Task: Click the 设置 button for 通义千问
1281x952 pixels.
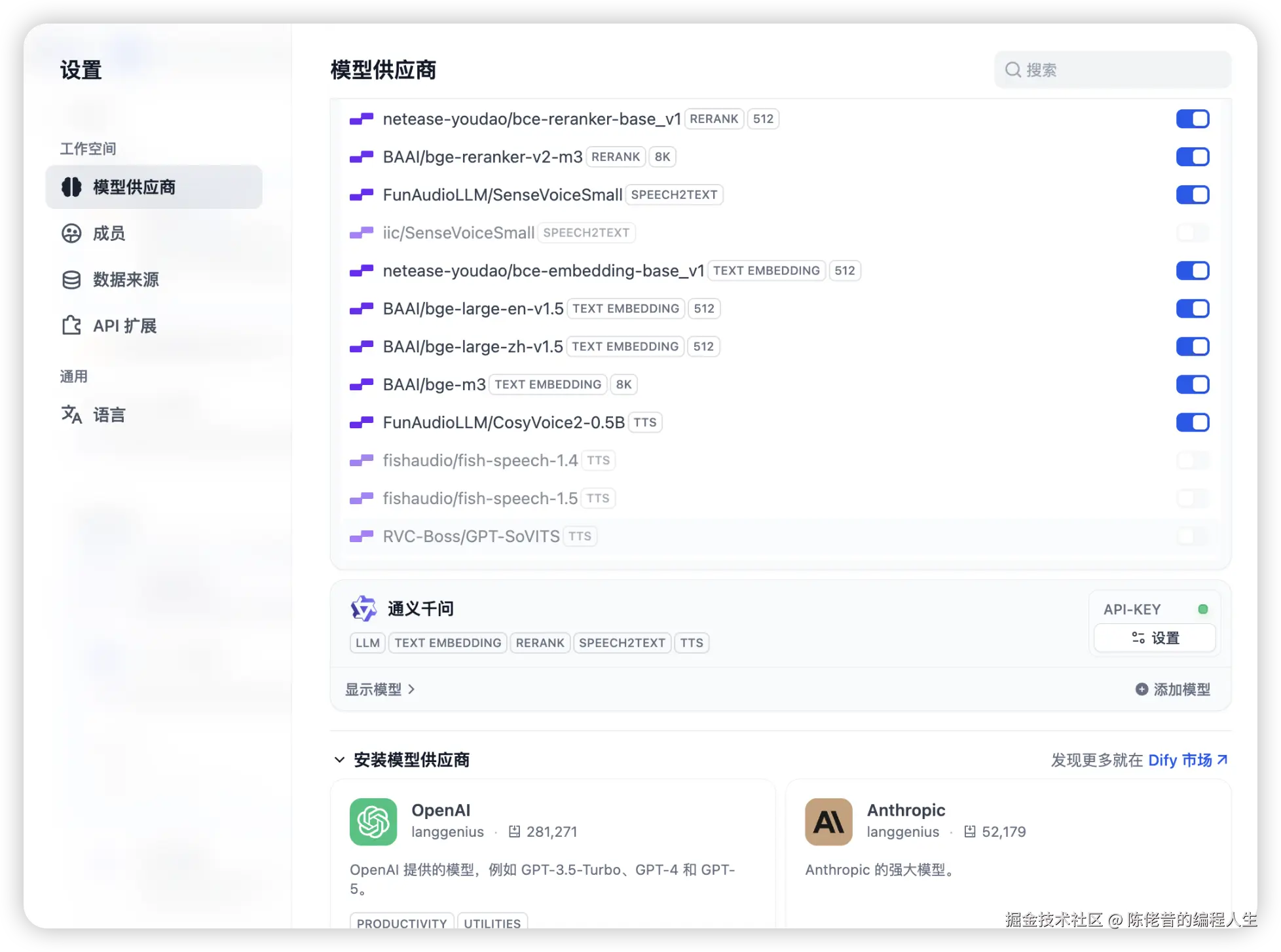Action: 1155,638
